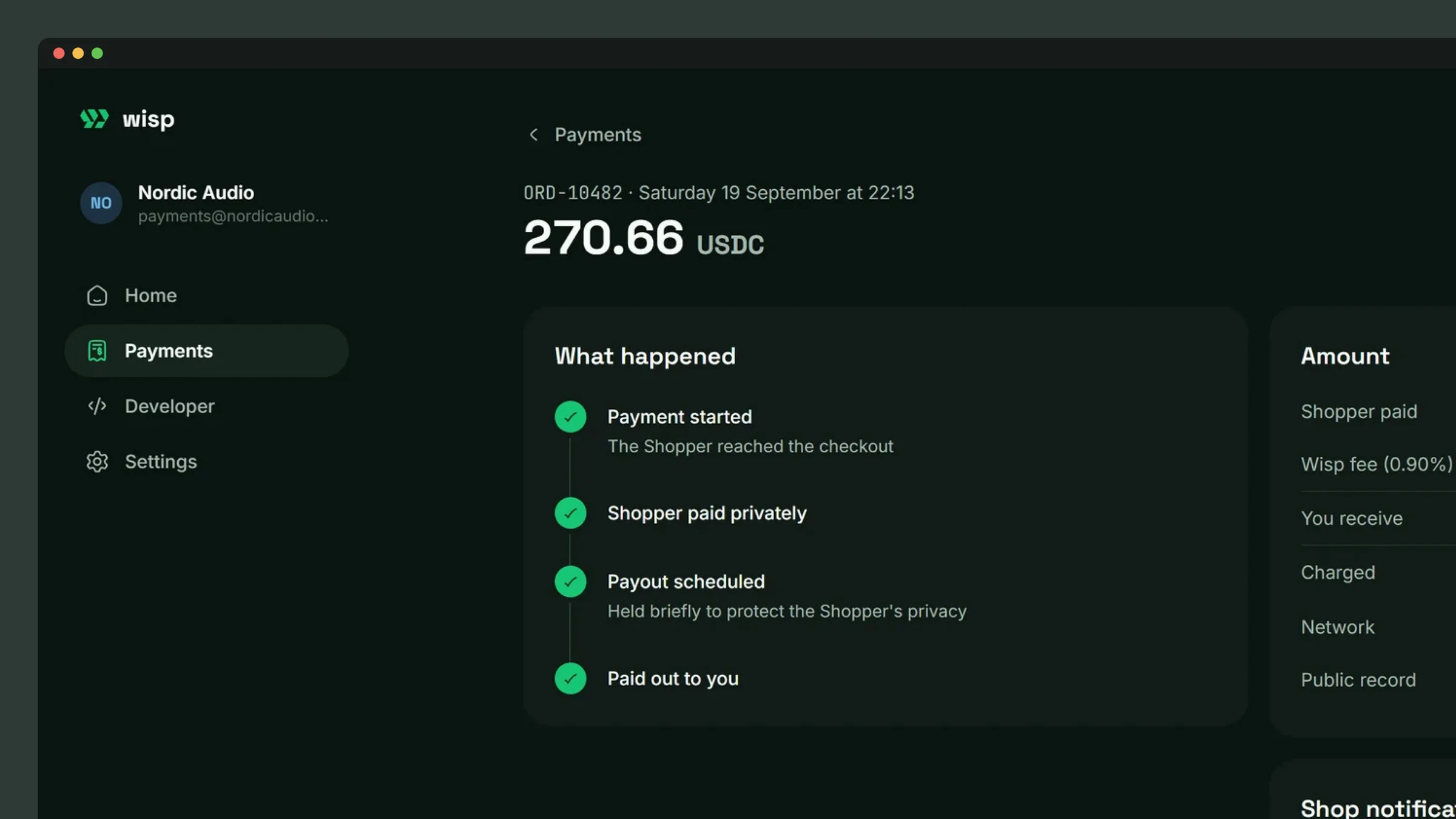Go to the Developer section
This screenshot has height=819, width=1456.
[x=206, y=406]
